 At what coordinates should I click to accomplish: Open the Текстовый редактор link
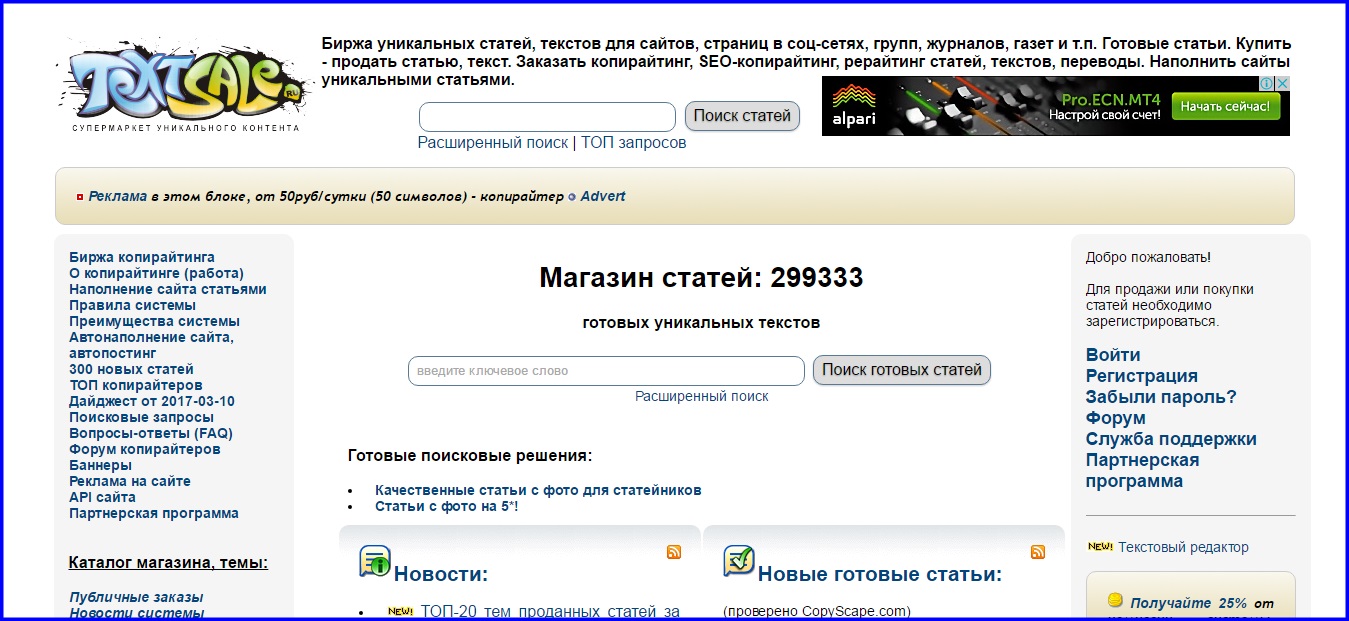tap(1183, 547)
